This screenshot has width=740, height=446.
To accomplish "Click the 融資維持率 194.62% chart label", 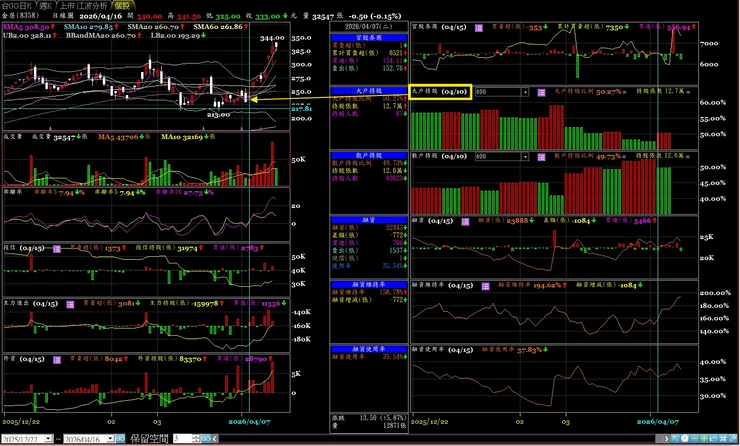I will [x=532, y=286].
